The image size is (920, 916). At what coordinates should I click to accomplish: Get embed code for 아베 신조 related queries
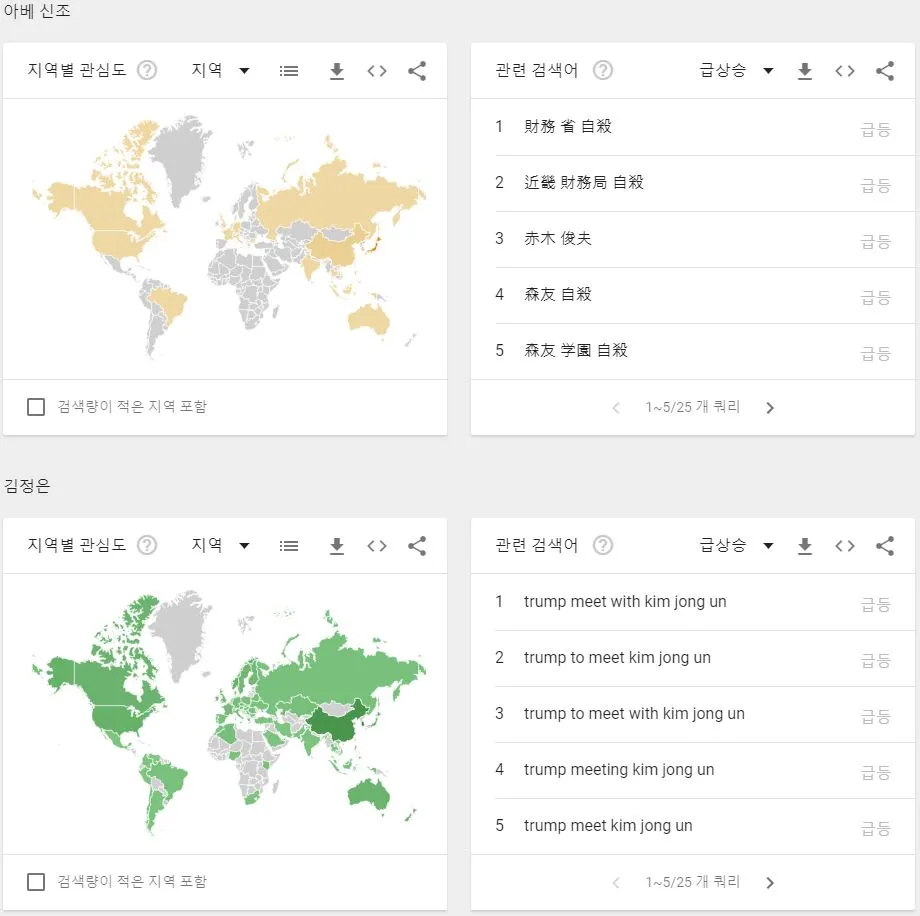845,71
